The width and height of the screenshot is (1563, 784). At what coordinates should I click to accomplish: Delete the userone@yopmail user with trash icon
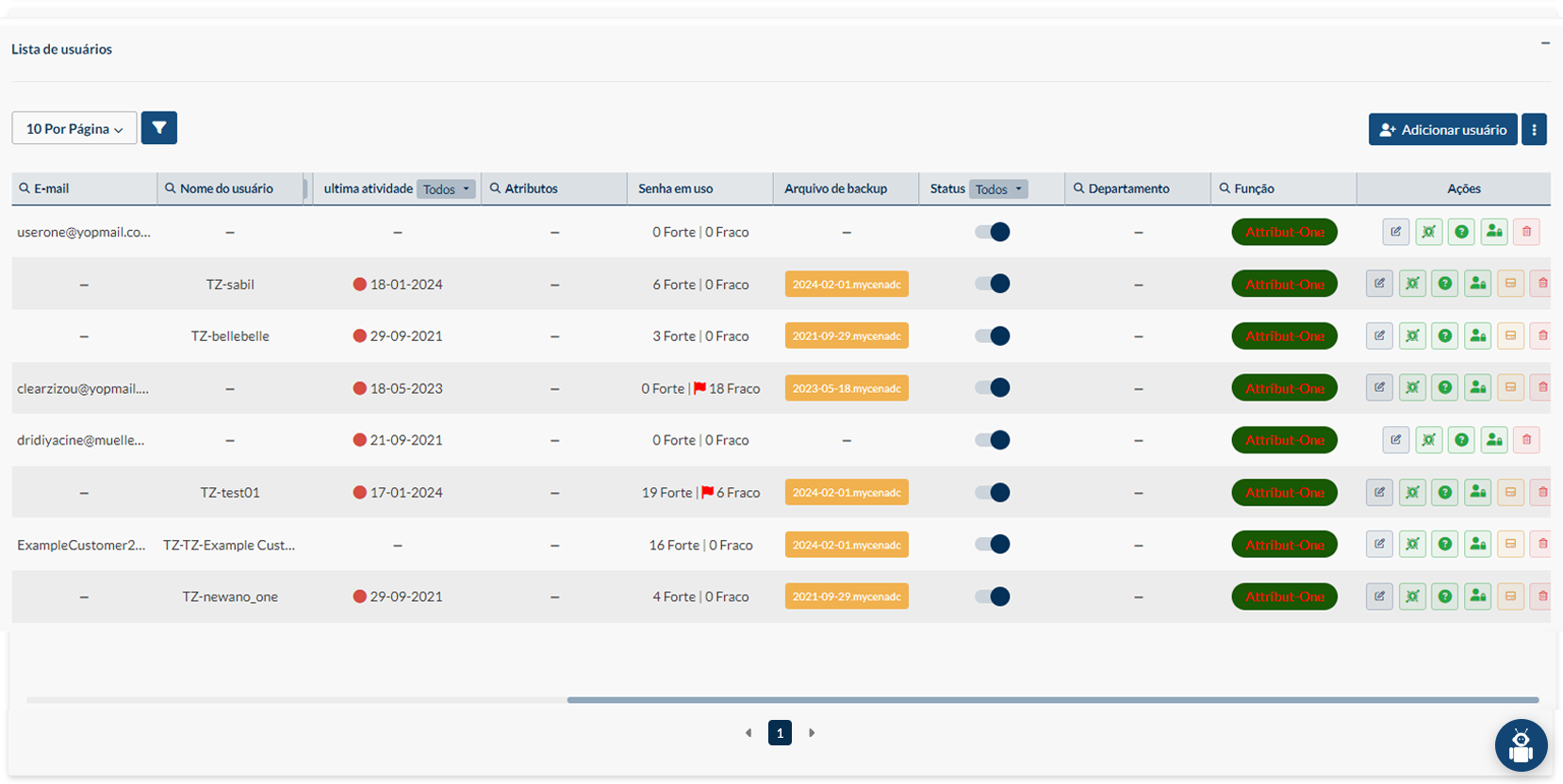coord(1526,232)
